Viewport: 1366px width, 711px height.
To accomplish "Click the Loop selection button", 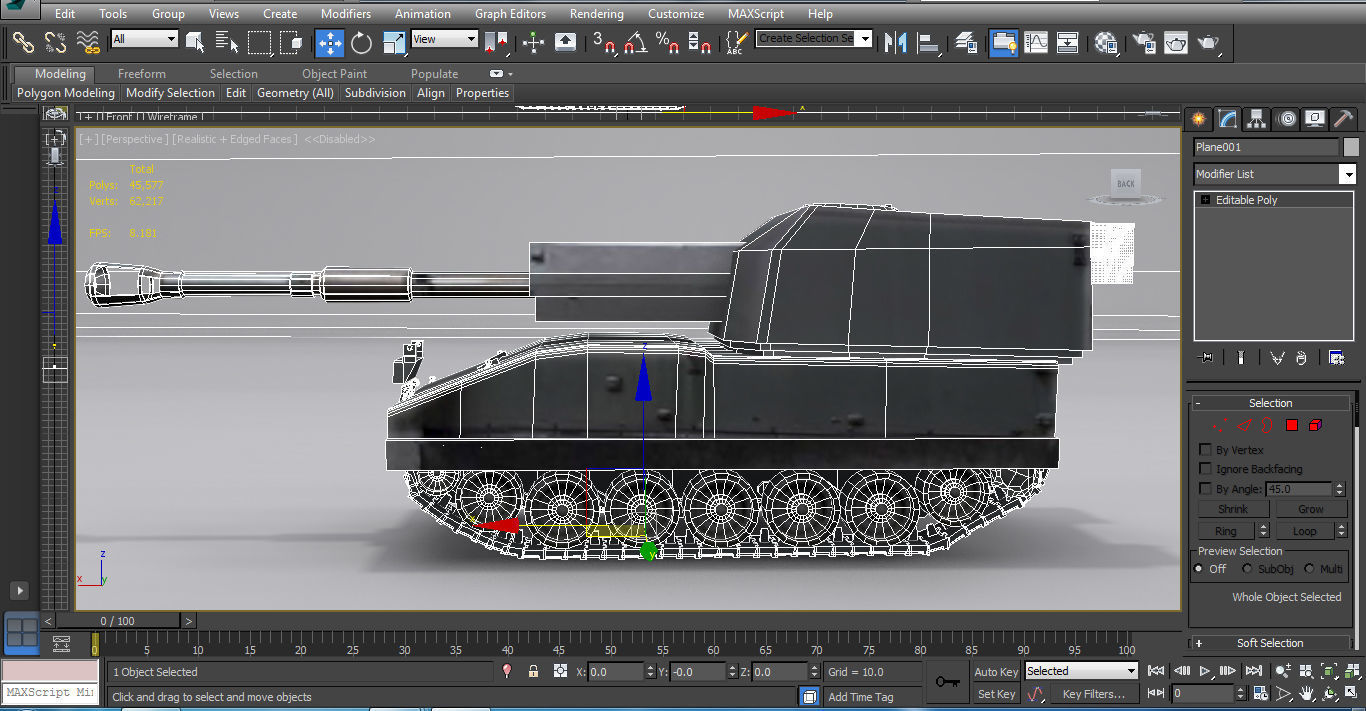I will coord(1304,531).
